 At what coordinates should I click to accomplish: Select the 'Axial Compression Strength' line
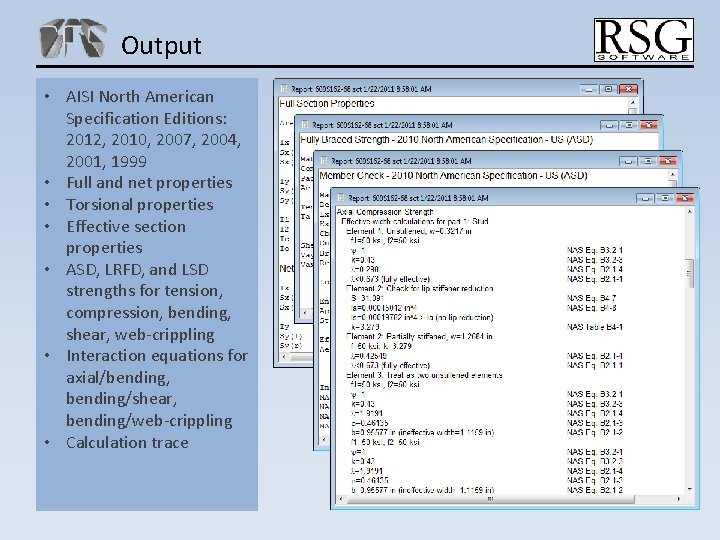(x=385, y=212)
